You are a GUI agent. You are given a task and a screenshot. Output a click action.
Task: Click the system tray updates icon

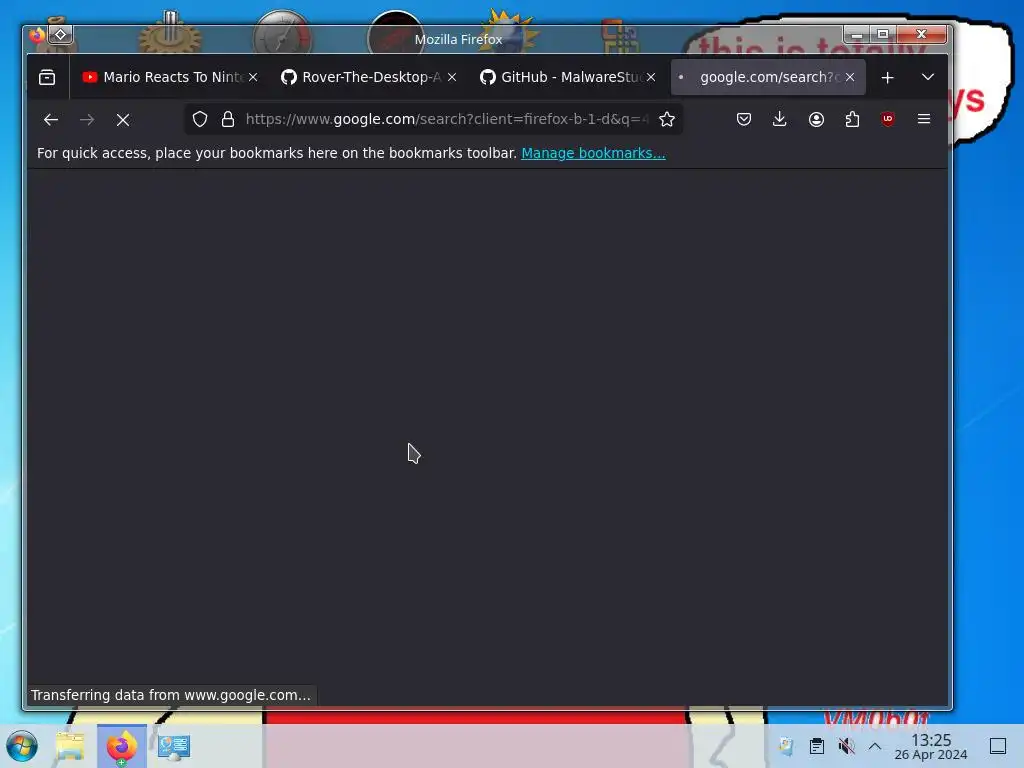coord(786,746)
